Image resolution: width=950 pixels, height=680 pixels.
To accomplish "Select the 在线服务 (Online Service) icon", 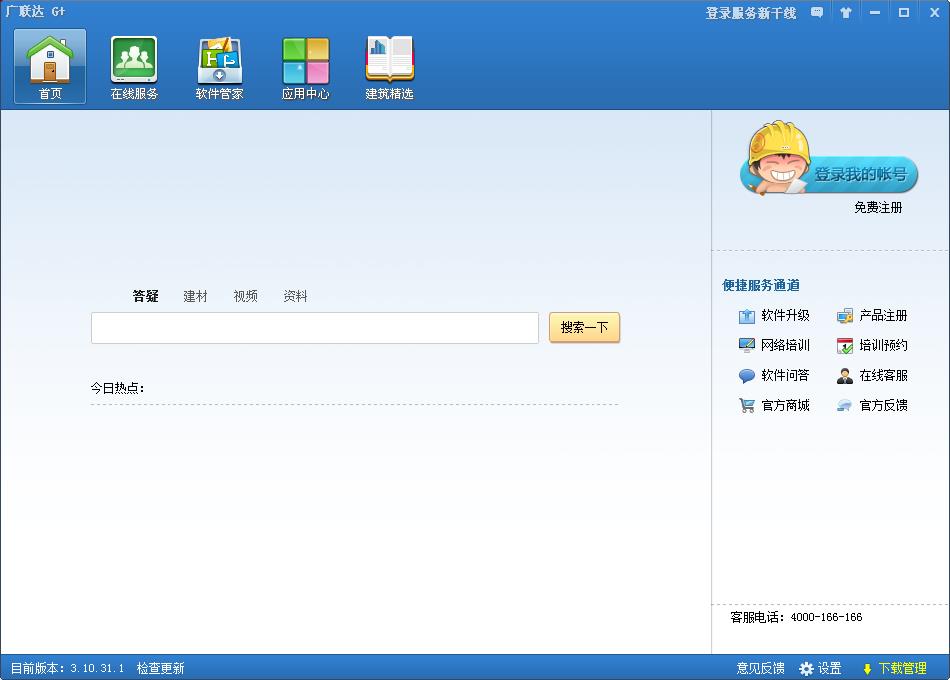I will [x=134, y=65].
